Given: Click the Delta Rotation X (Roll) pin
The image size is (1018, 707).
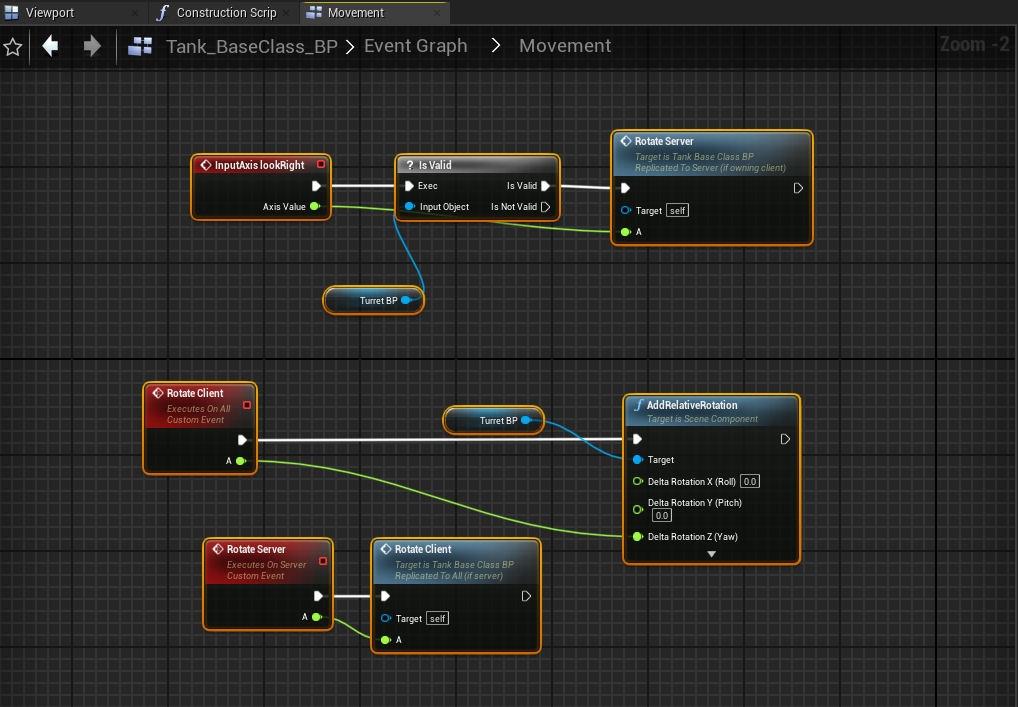Looking at the screenshot, I should pos(638,481).
